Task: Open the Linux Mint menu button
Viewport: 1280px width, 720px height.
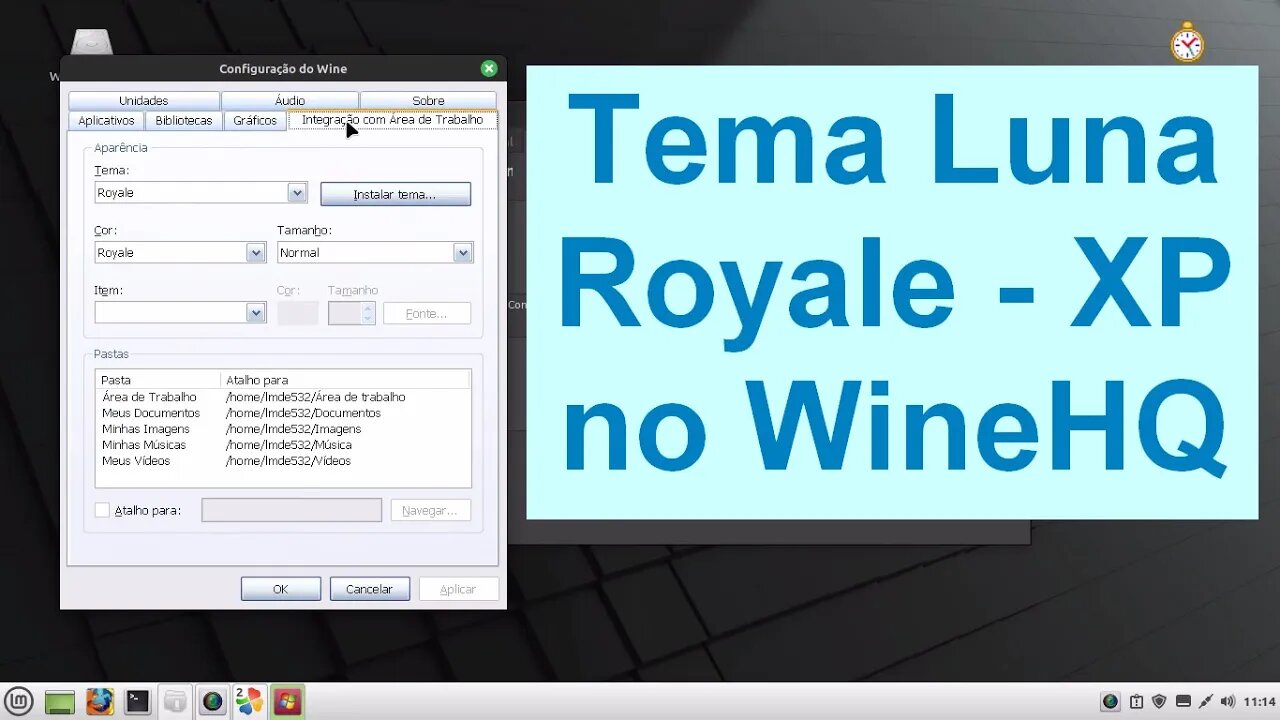Action: [x=19, y=701]
